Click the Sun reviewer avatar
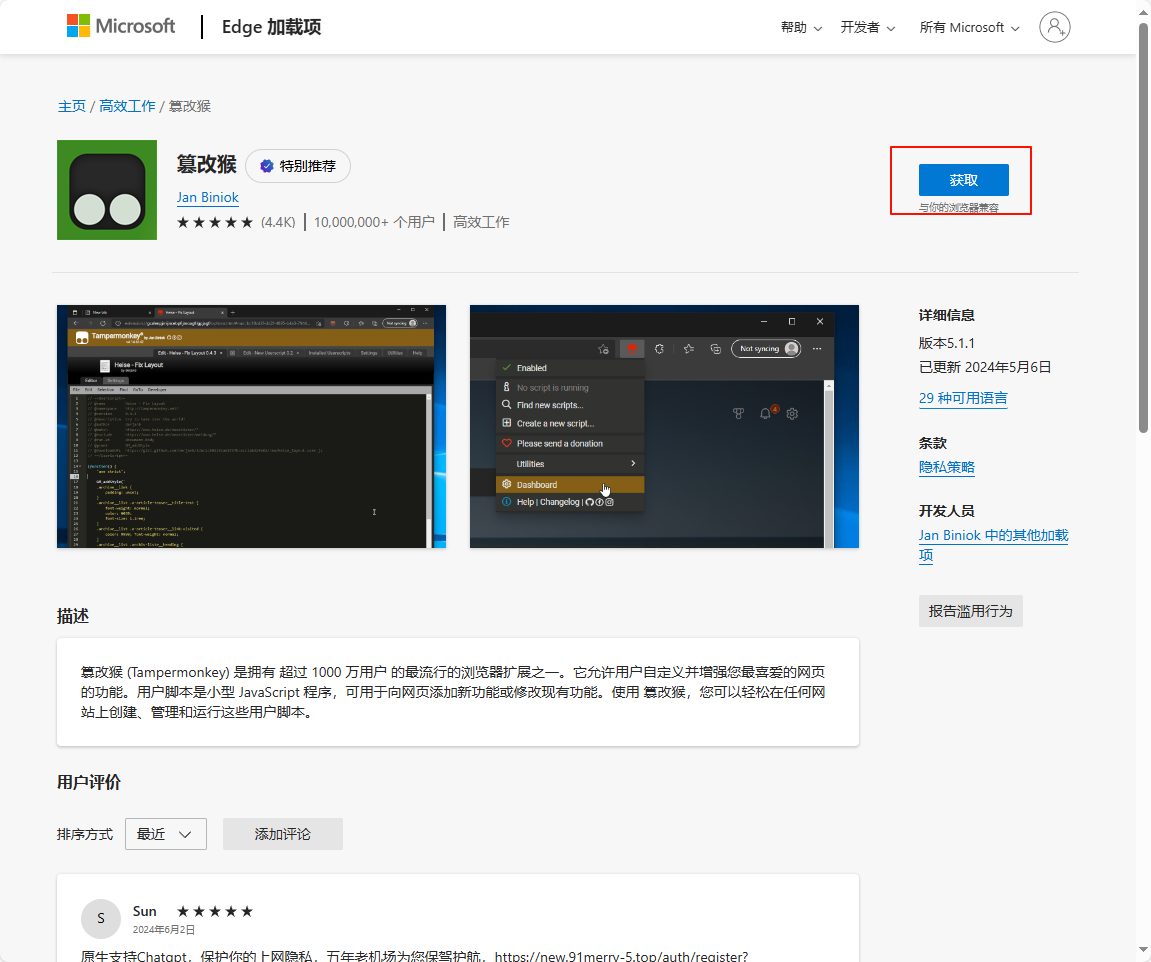Screen dimensions: 1151x962 click(x=101, y=919)
